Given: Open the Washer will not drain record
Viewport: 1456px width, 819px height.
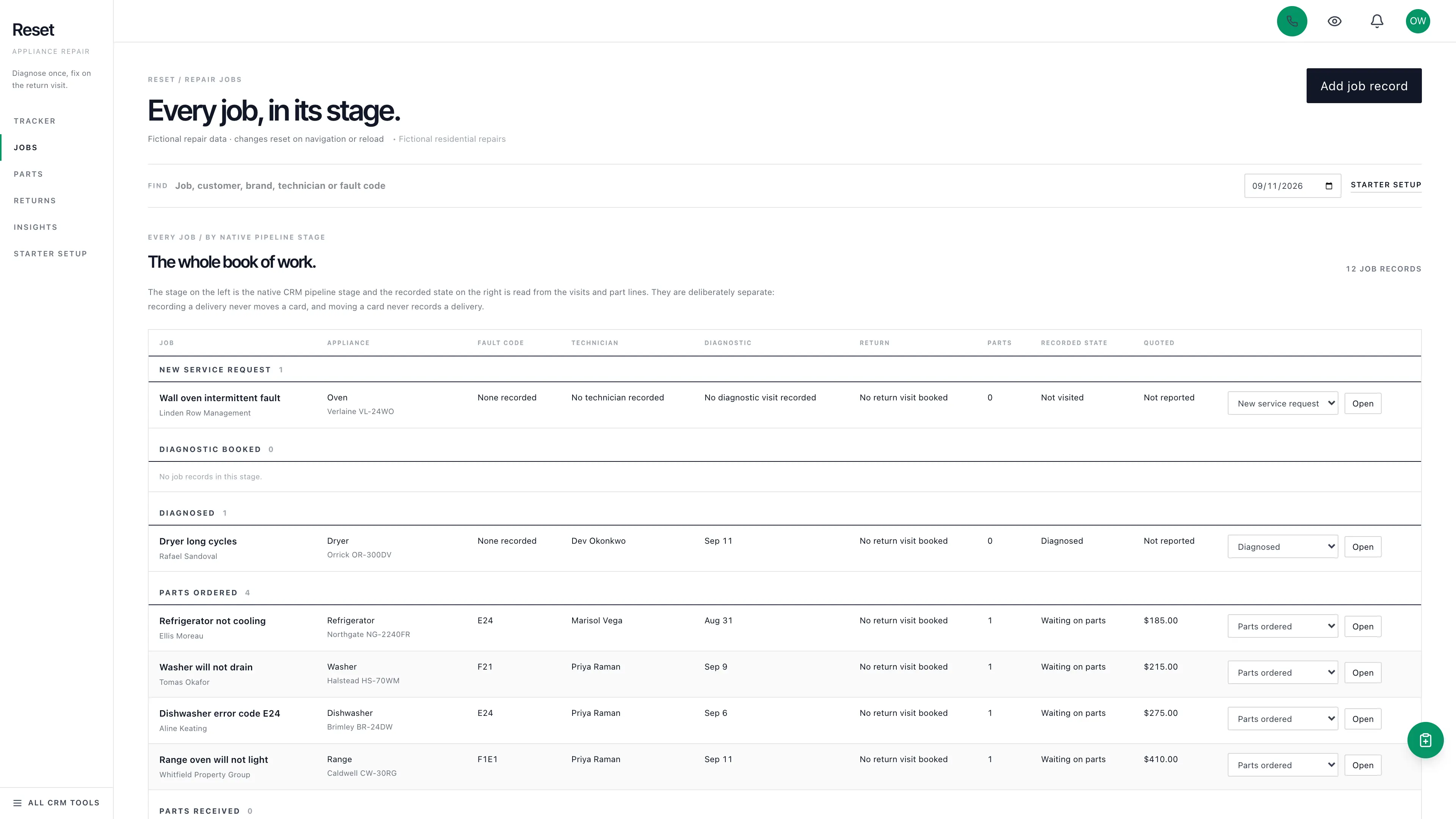Looking at the screenshot, I should pyautogui.click(x=1362, y=673).
